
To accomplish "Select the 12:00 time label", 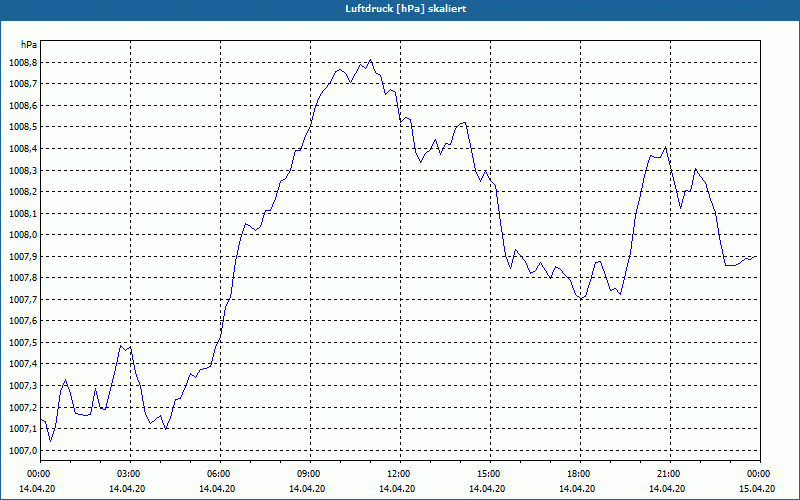I will point(398,474).
